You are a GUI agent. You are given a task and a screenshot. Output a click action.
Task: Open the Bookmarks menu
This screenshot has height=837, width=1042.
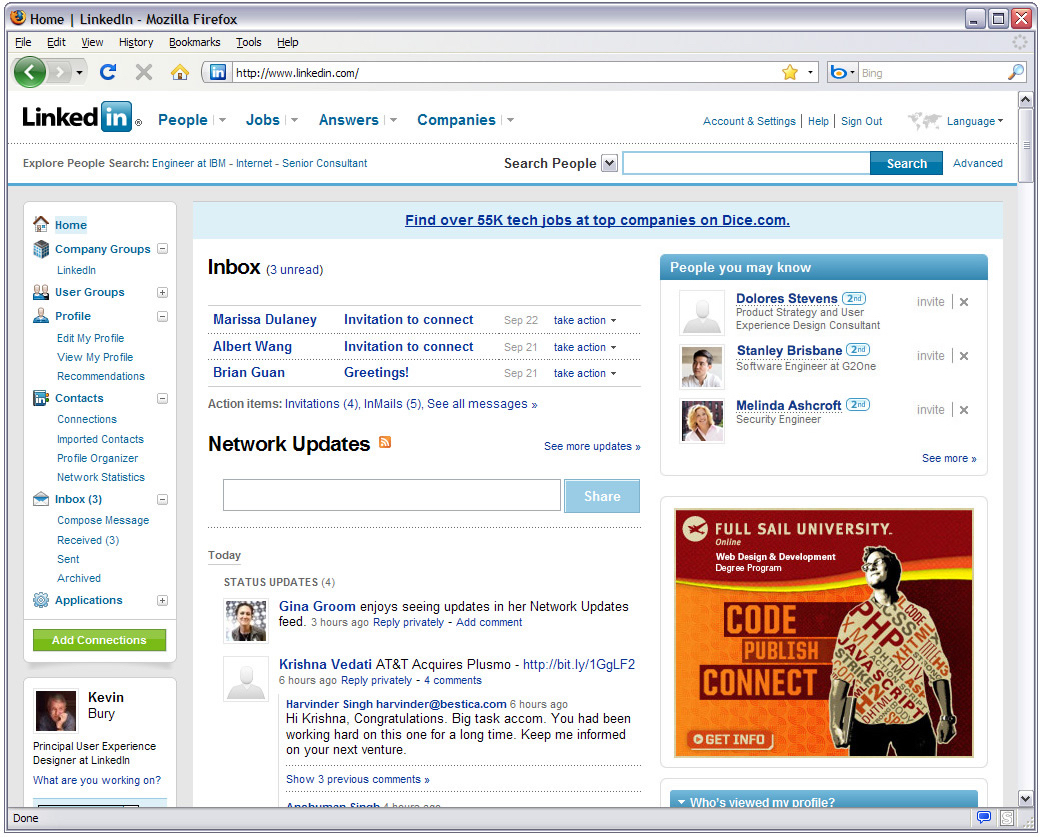[x=195, y=42]
